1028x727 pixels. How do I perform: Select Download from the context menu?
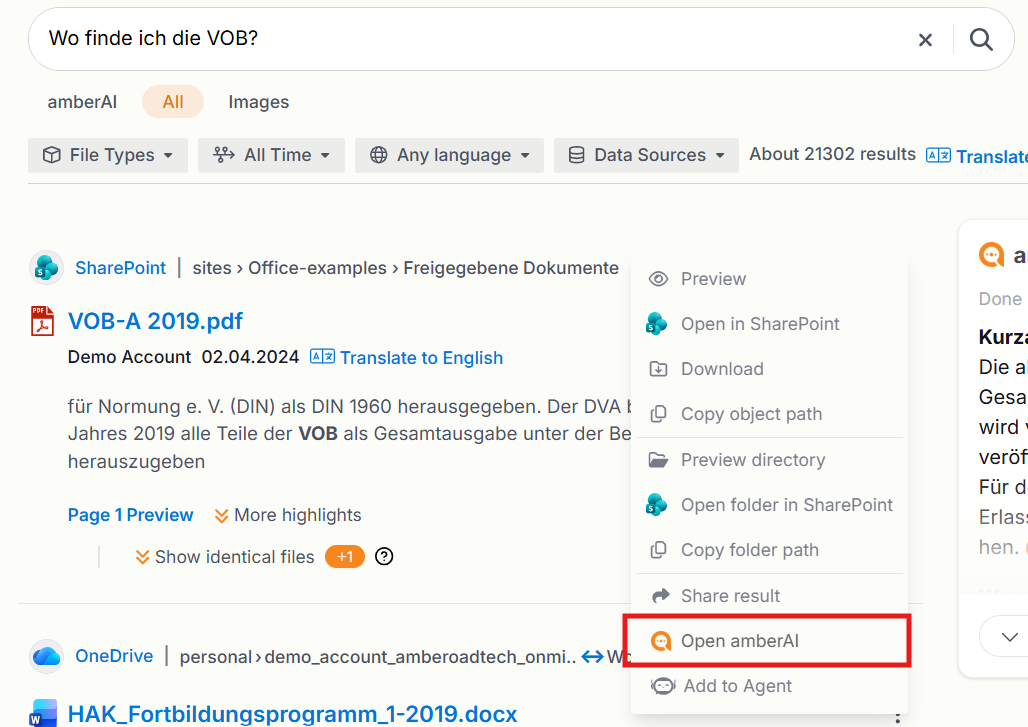click(x=770, y=369)
